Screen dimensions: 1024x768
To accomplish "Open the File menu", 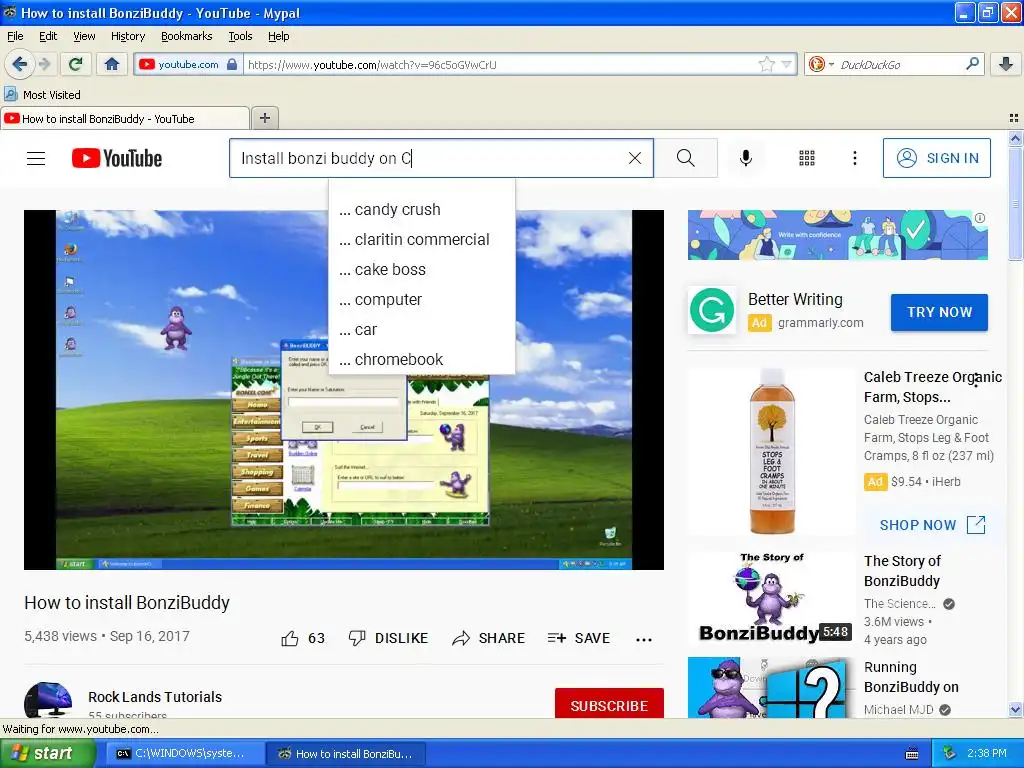I will point(15,36).
